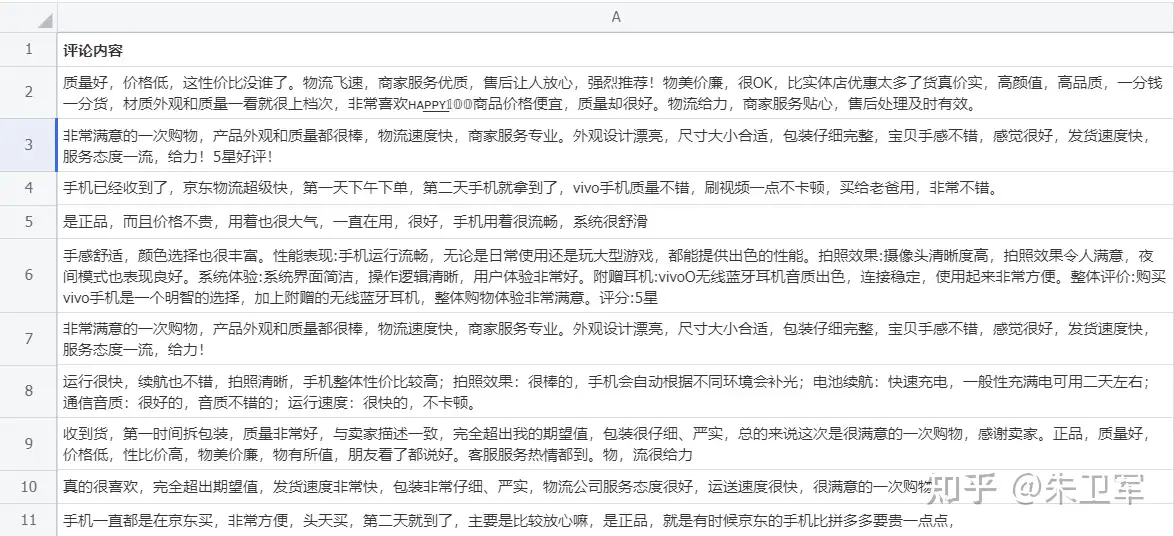Select column A header
The width and height of the screenshot is (1174, 536).
point(615,16)
